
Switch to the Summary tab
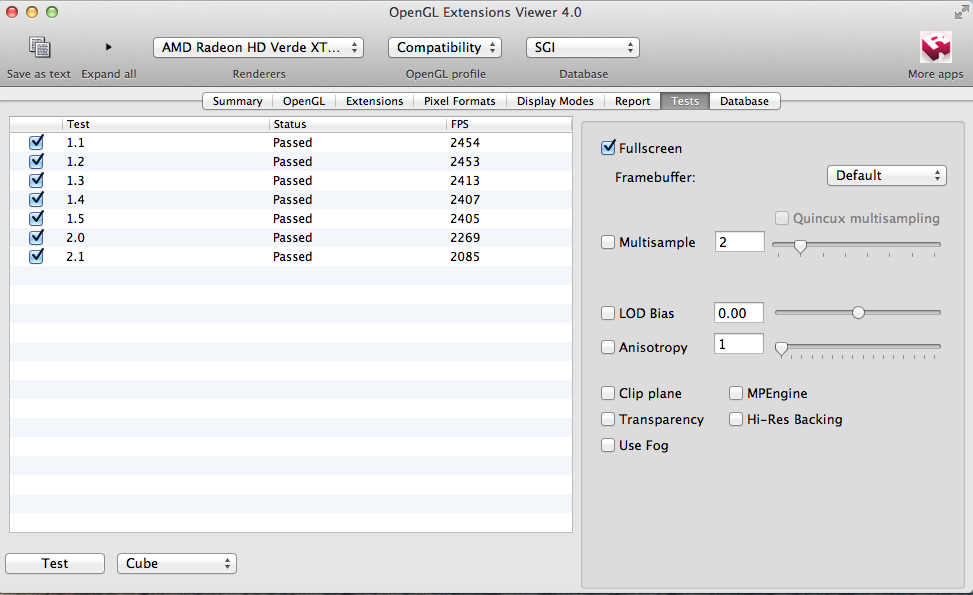238,101
